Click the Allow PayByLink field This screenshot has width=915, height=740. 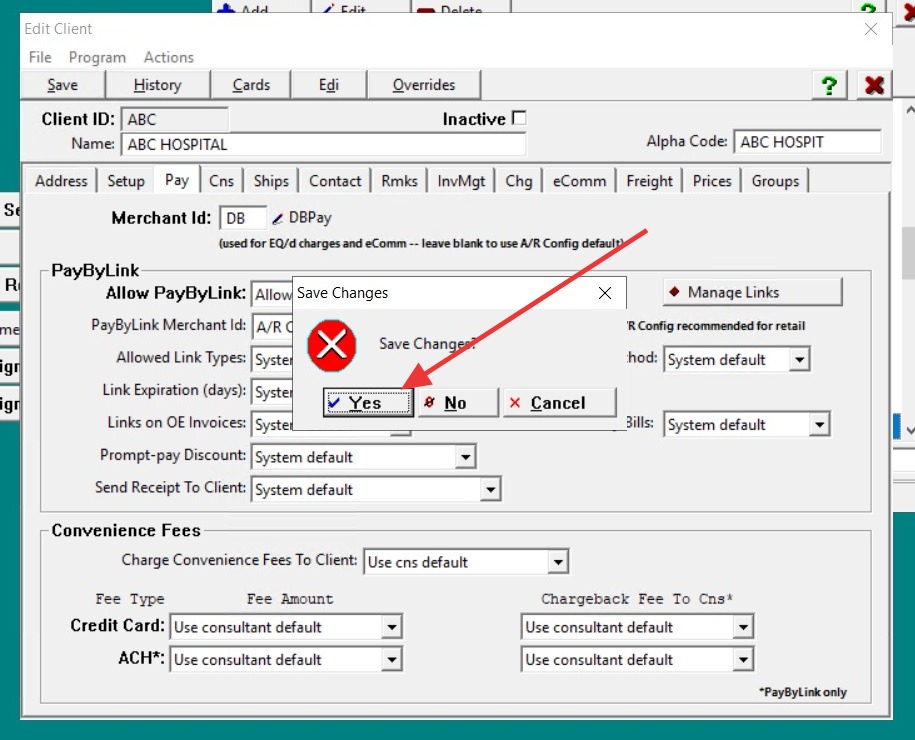click(272, 294)
